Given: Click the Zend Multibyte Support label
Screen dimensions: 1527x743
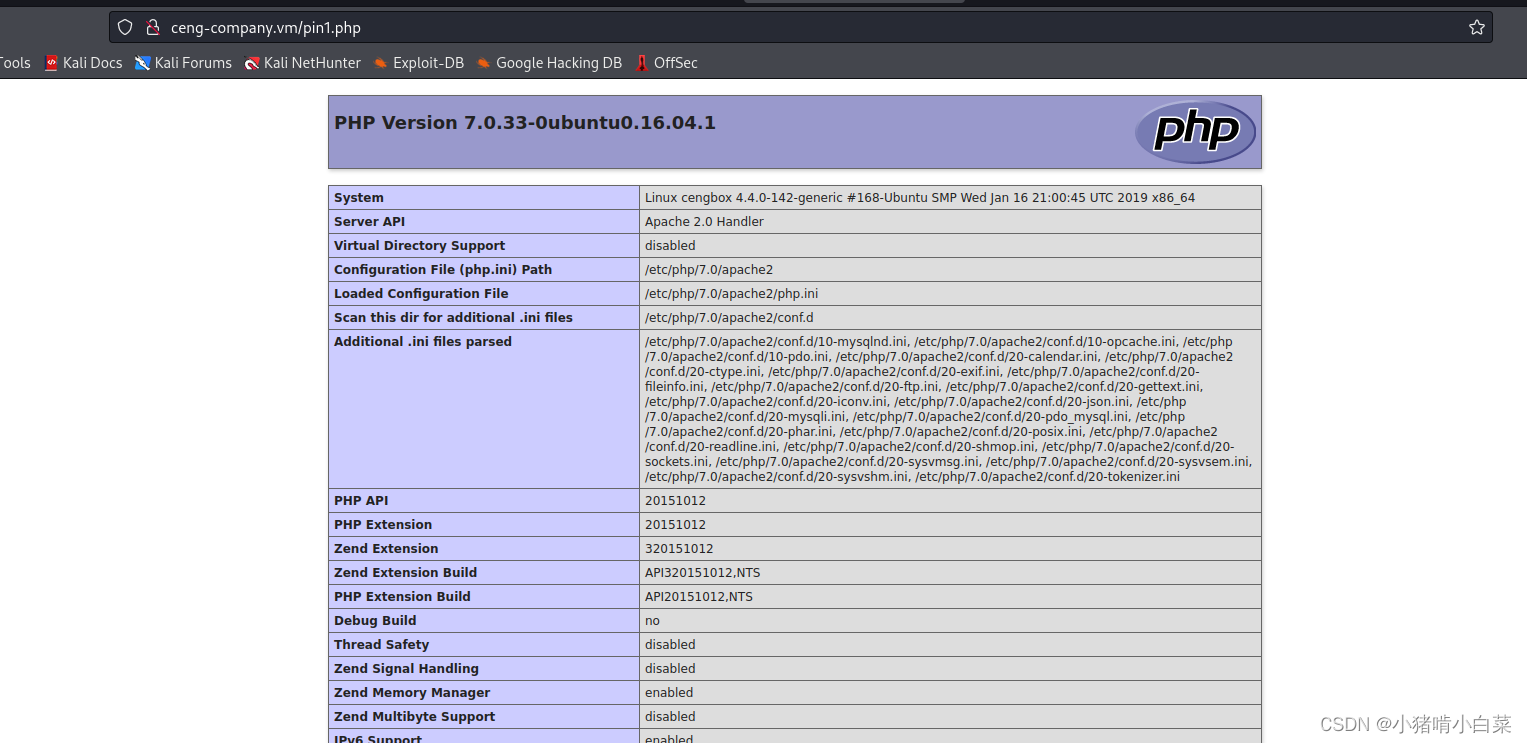Looking at the screenshot, I should (415, 717).
